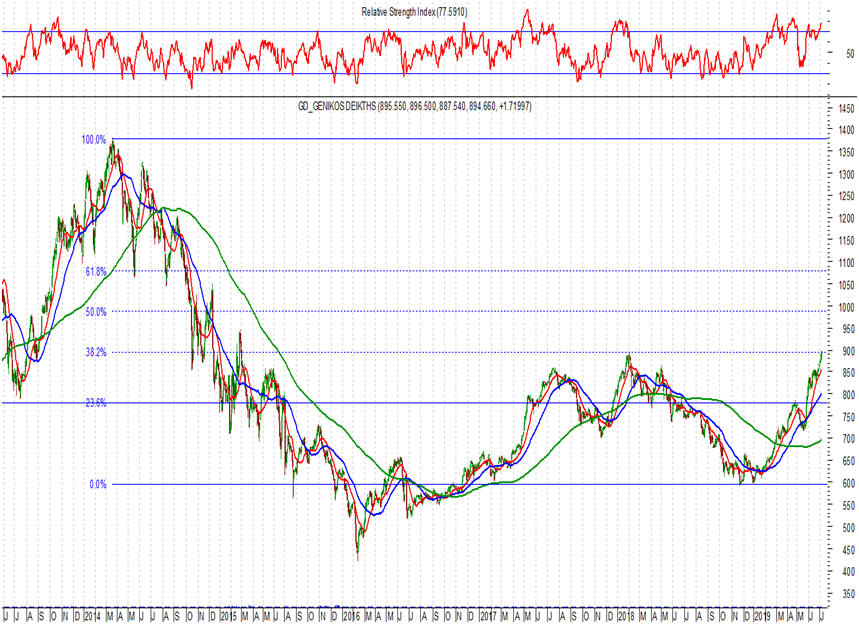The image size is (859, 624).
Task: Click the 1400 price axis value
Action: [x=846, y=130]
